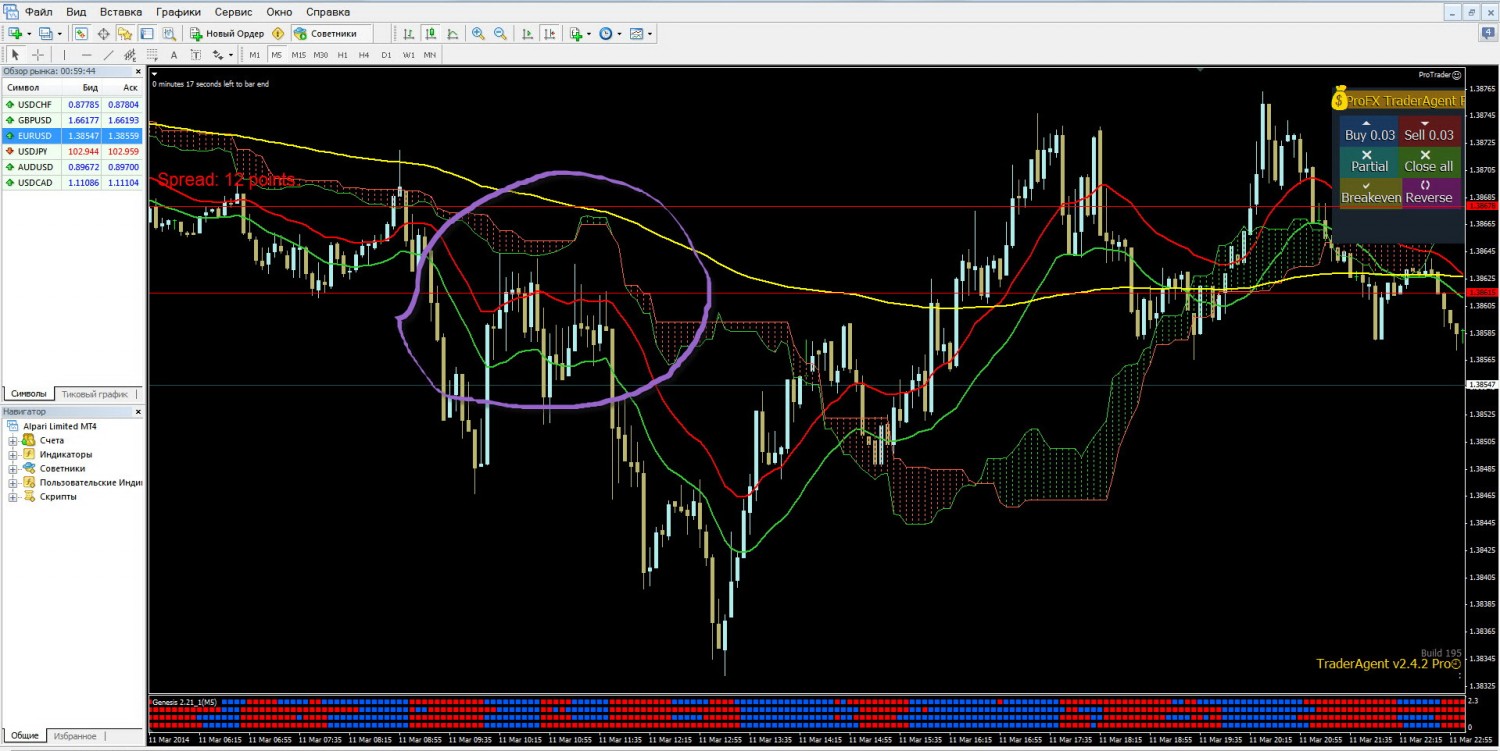Switch timeframe to H1

click(342, 54)
